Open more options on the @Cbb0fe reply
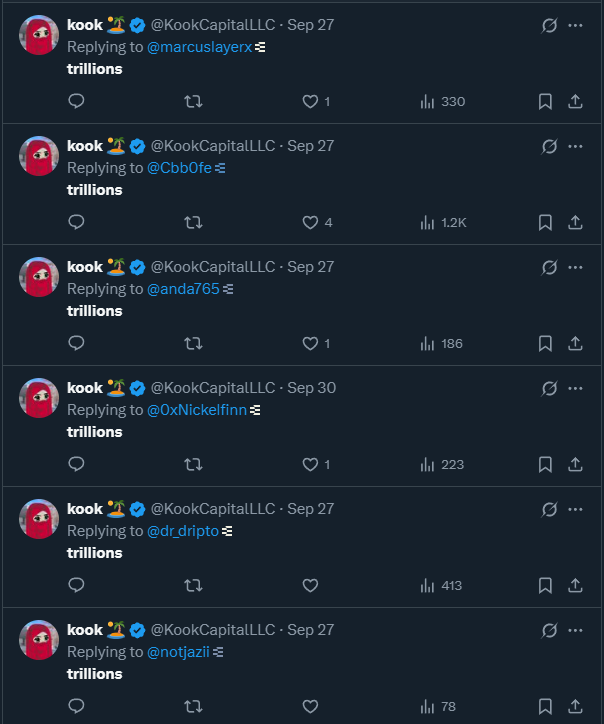The height and width of the screenshot is (724, 604). click(575, 146)
